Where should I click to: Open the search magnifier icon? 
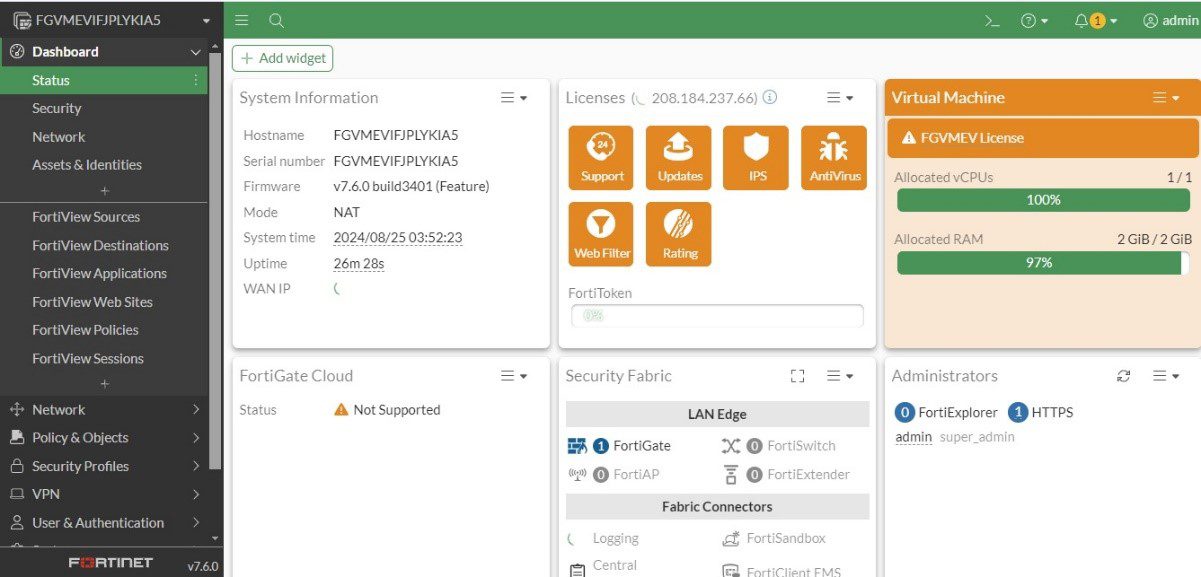276,20
